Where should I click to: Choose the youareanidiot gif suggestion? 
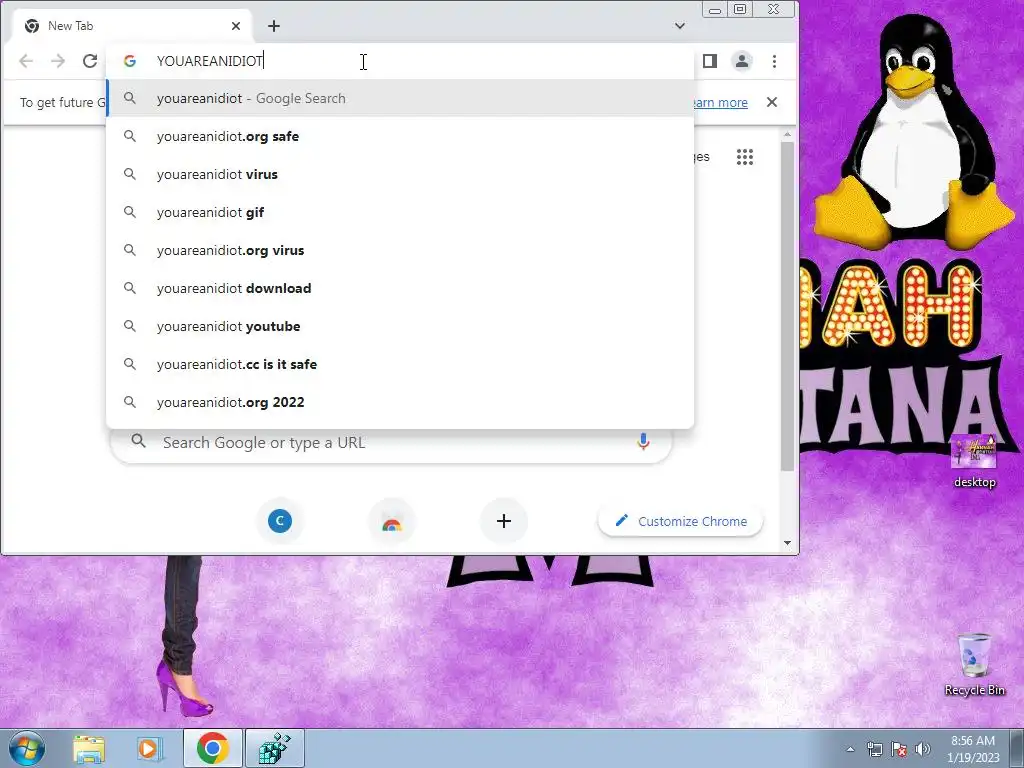400,212
